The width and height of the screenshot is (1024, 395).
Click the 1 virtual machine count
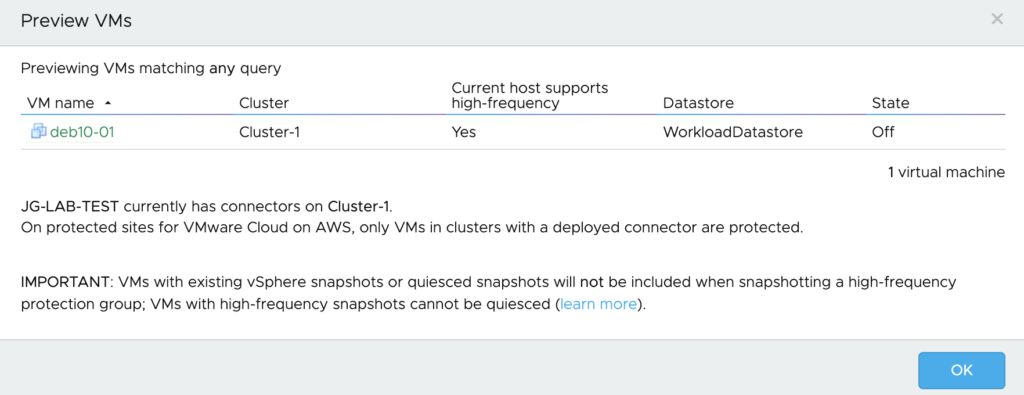pyautogui.click(x=946, y=172)
